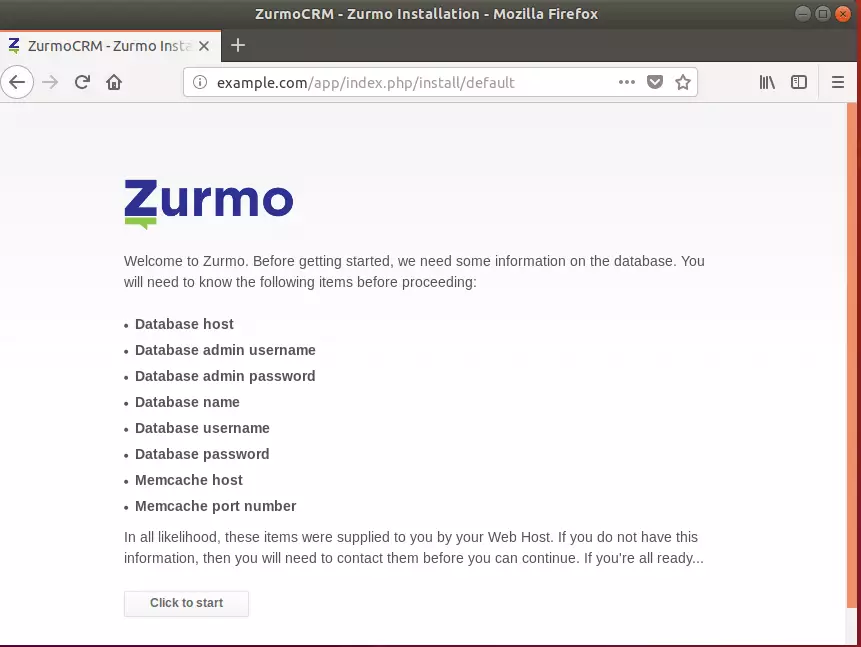Click the 'Database password' list item
861x647 pixels.
[202, 454]
